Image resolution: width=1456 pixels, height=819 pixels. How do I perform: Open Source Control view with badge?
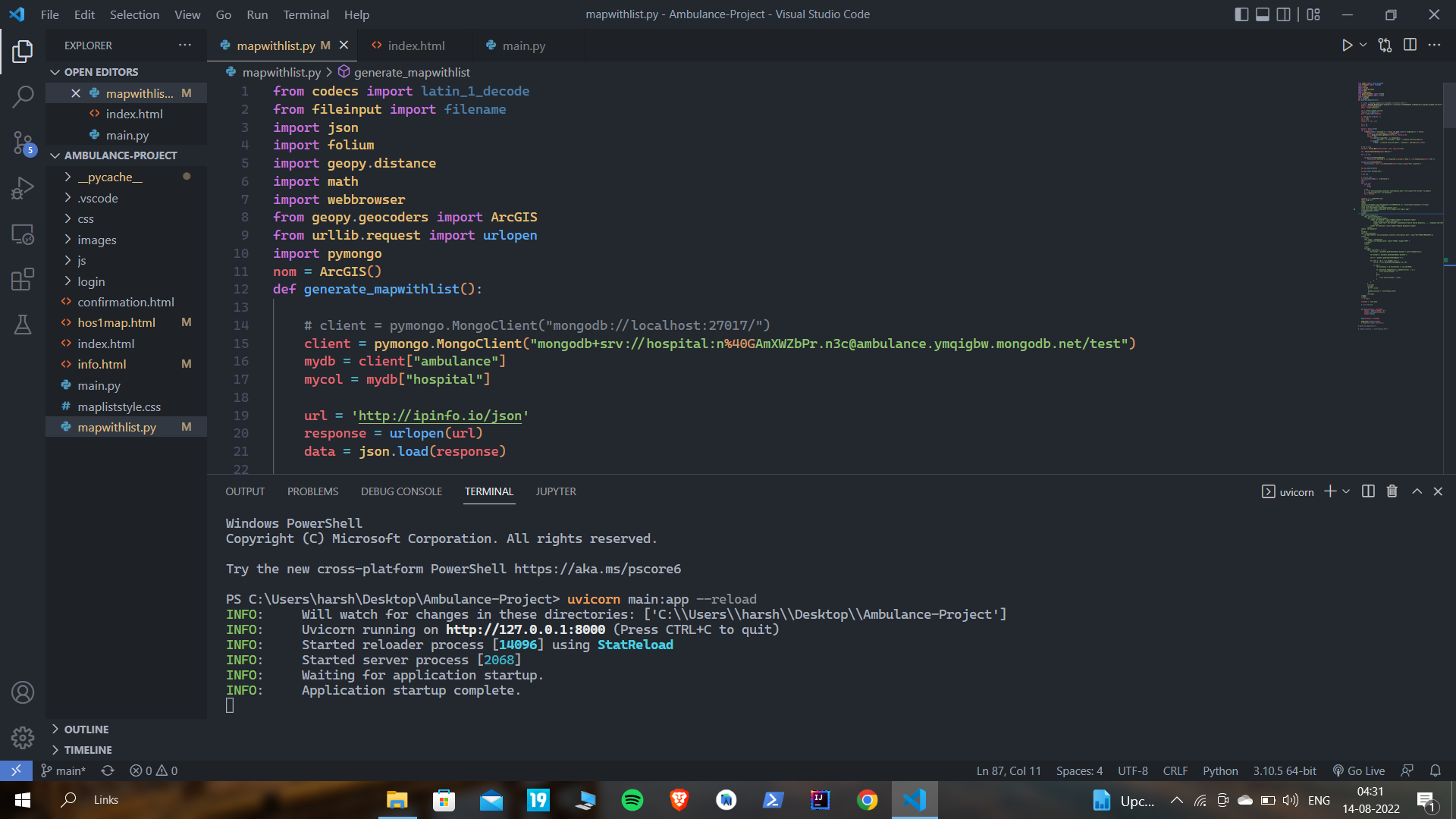(23, 143)
